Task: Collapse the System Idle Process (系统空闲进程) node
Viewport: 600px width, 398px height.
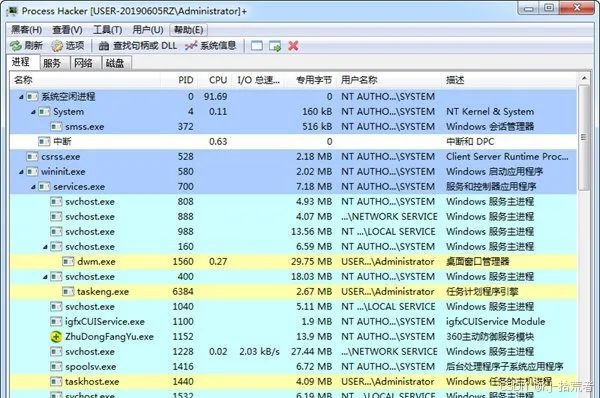Action: coord(21,97)
